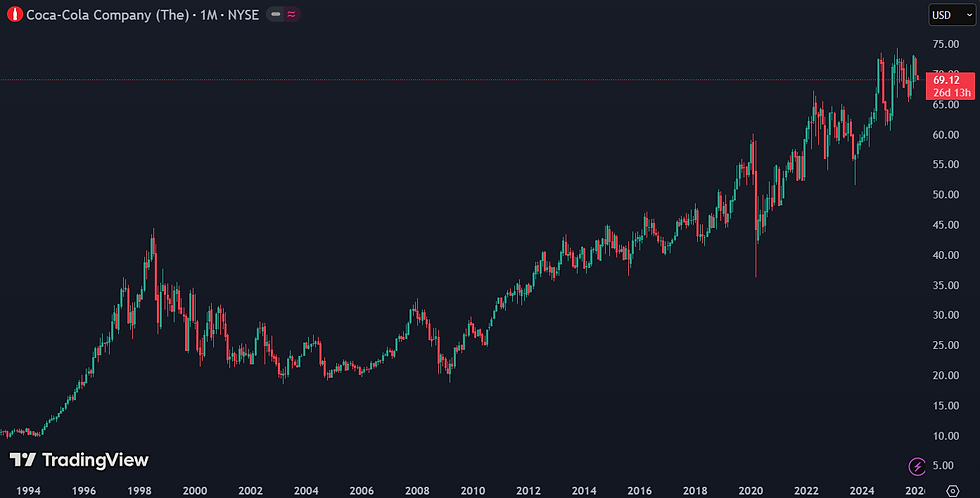Open the USD currency dropdown
Viewport: 980px width, 498px height.
952,15
